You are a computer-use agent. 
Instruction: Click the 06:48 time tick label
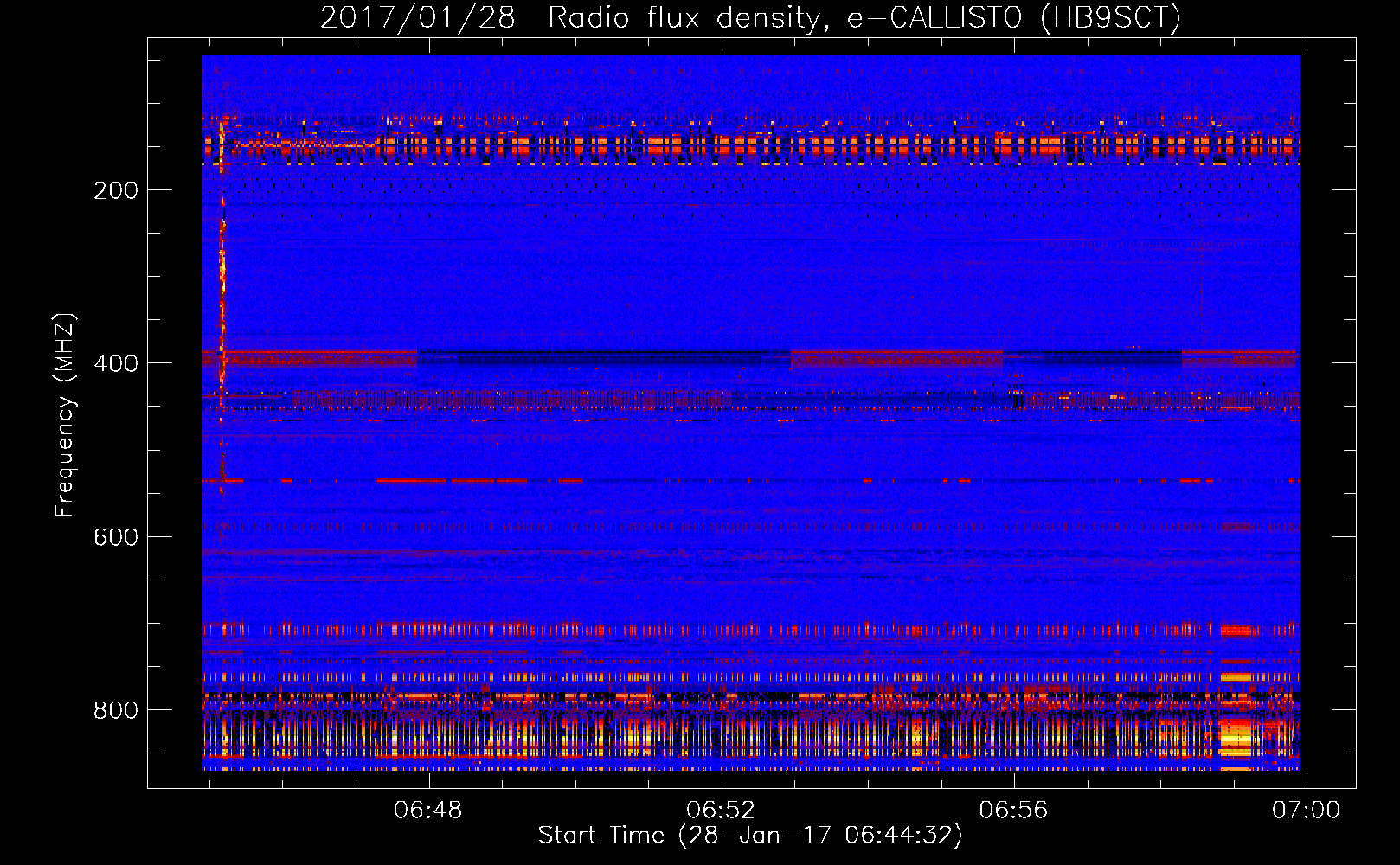coord(428,811)
